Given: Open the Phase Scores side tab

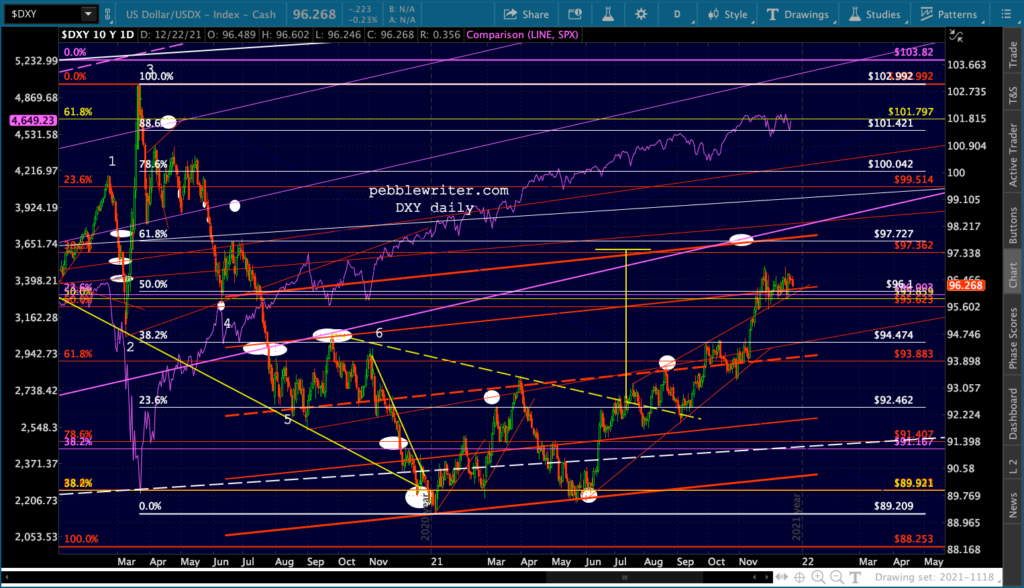Looking at the screenshot, I should (1013, 339).
